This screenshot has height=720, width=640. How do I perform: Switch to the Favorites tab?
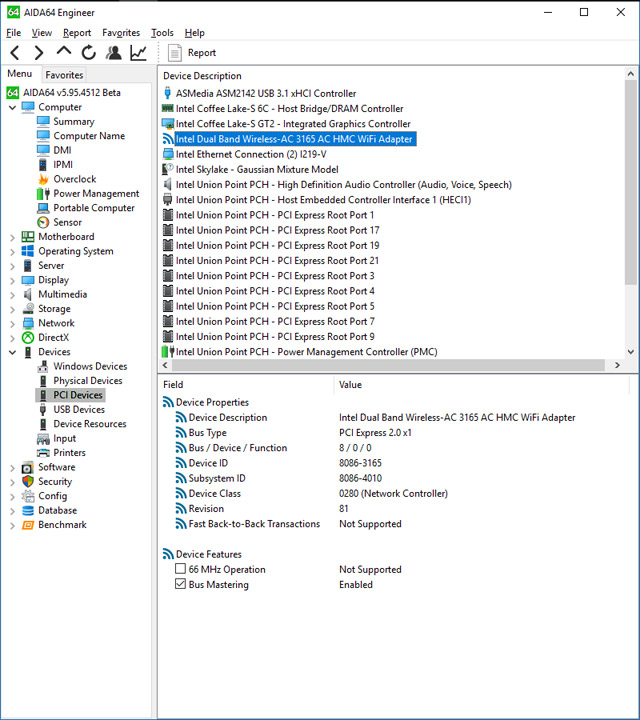(64, 75)
